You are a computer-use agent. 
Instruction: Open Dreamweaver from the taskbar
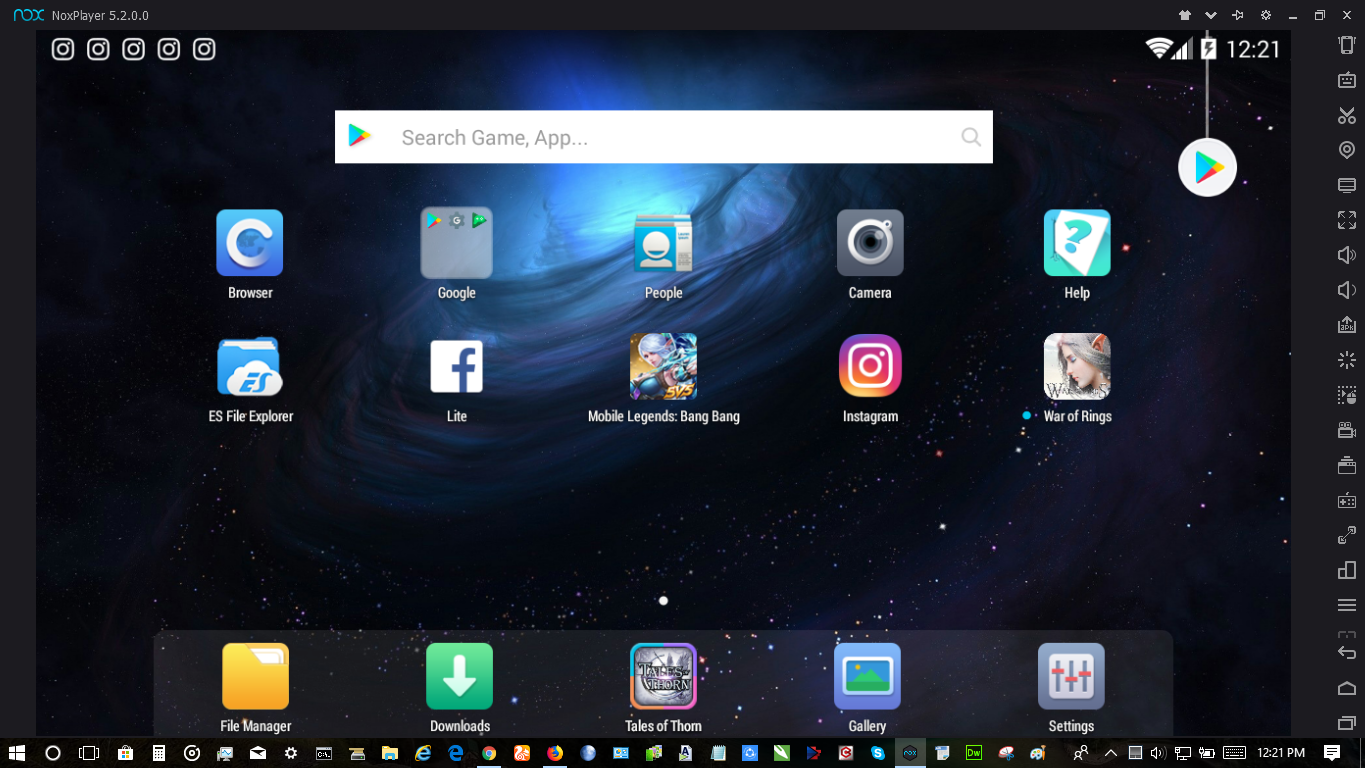tap(974, 753)
